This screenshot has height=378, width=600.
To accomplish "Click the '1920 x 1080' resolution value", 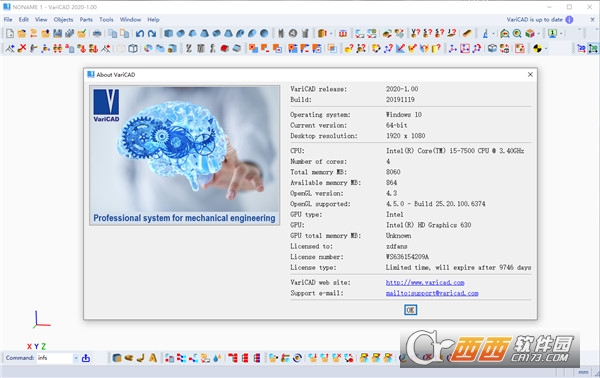I will coord(406,136).
